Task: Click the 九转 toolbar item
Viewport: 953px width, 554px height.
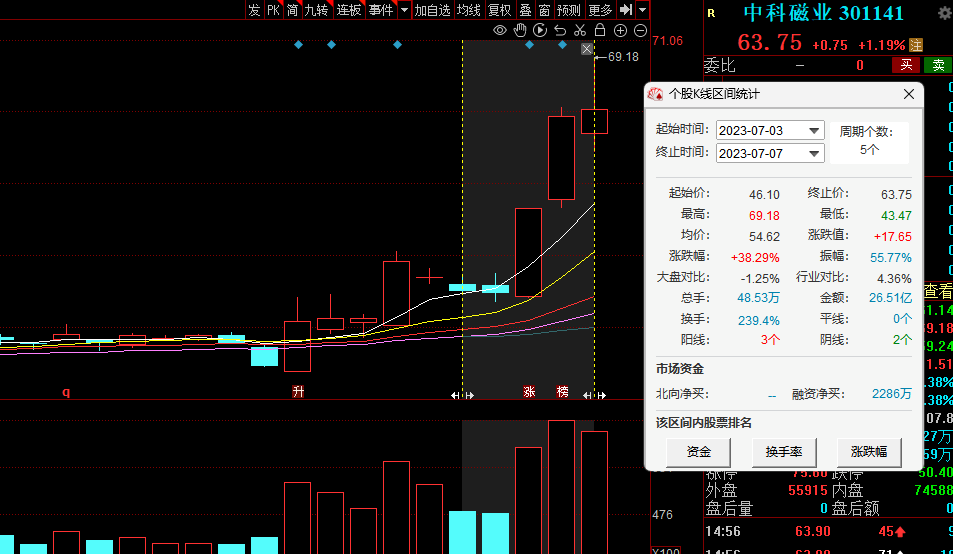Action: pos(316,10)
